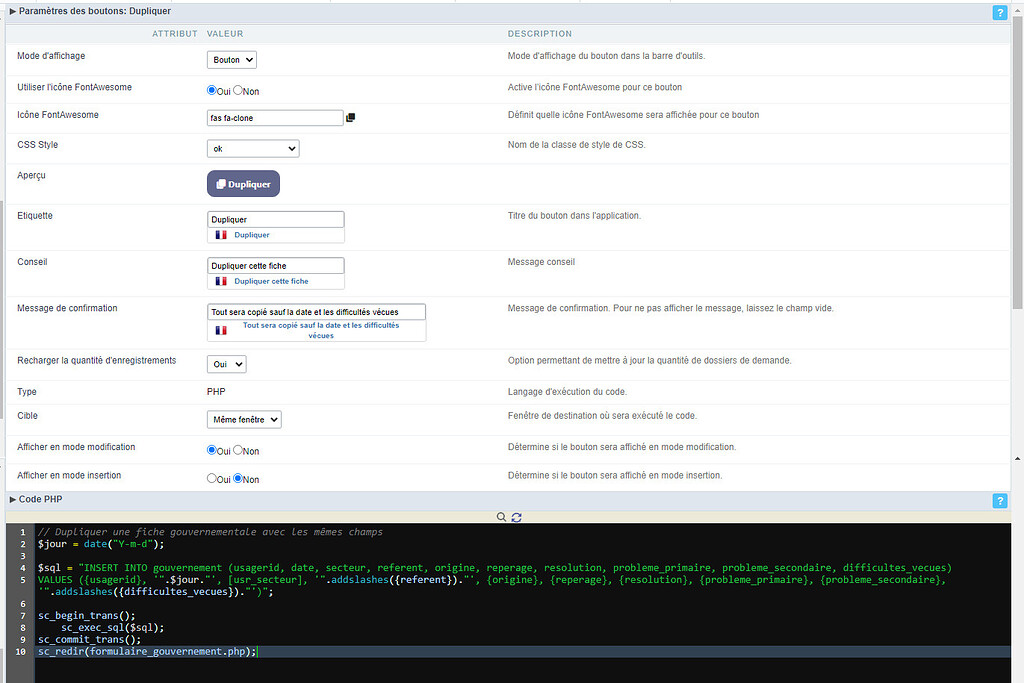
Task: Select Non for Utiliser l'icône FontAwesome
Action: [238, 90]
